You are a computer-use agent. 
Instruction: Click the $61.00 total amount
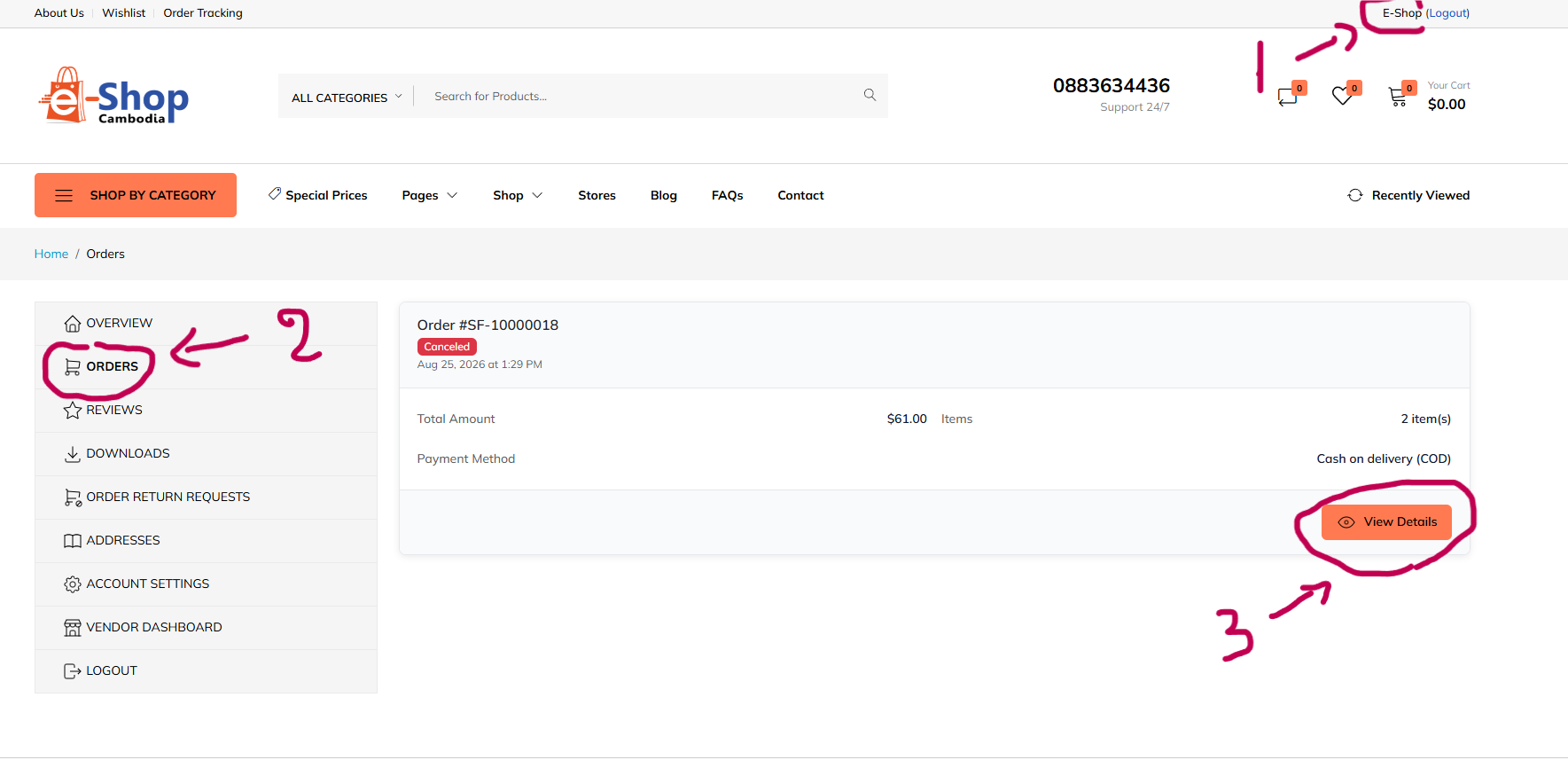click(907, 419)
